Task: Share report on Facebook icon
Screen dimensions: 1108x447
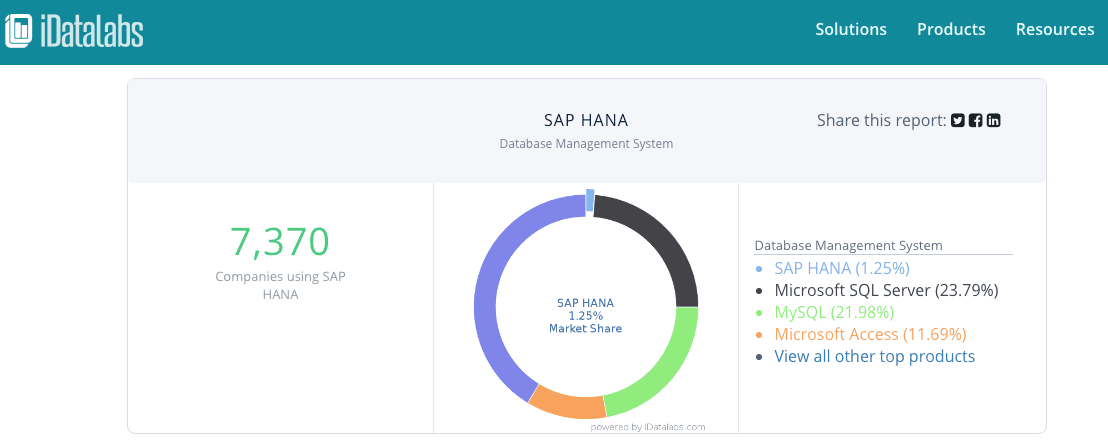Action: 976,120
